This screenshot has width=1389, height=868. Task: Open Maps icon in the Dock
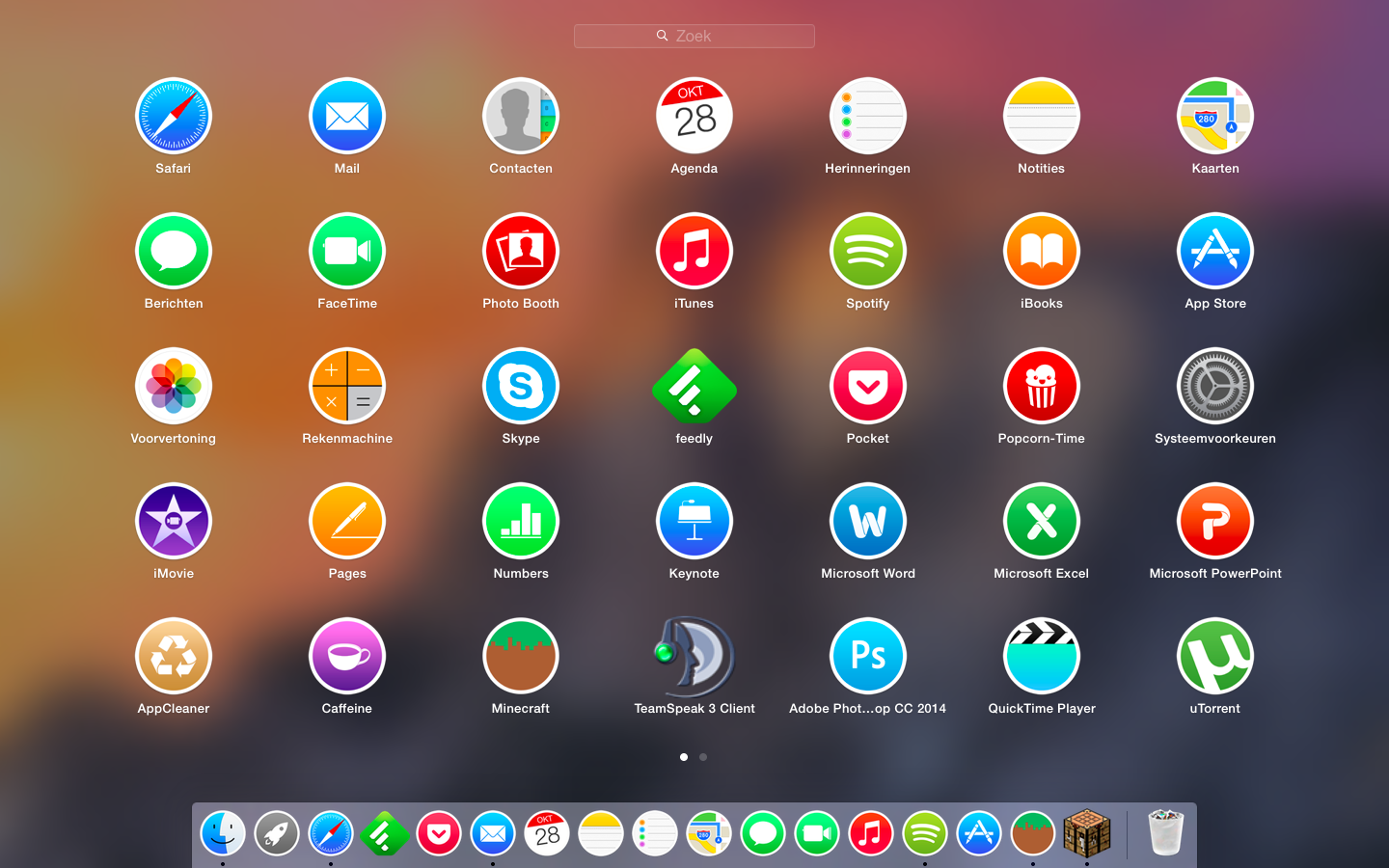[x=709, y=833]
